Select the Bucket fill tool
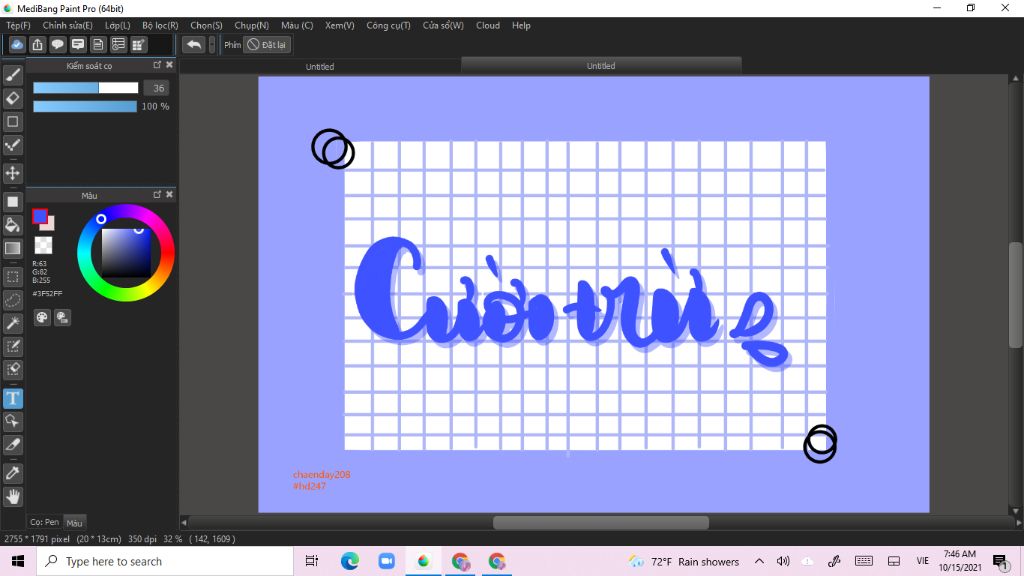Image resolution: width=1024 pixels, height=576 pixels. point(12,225)
